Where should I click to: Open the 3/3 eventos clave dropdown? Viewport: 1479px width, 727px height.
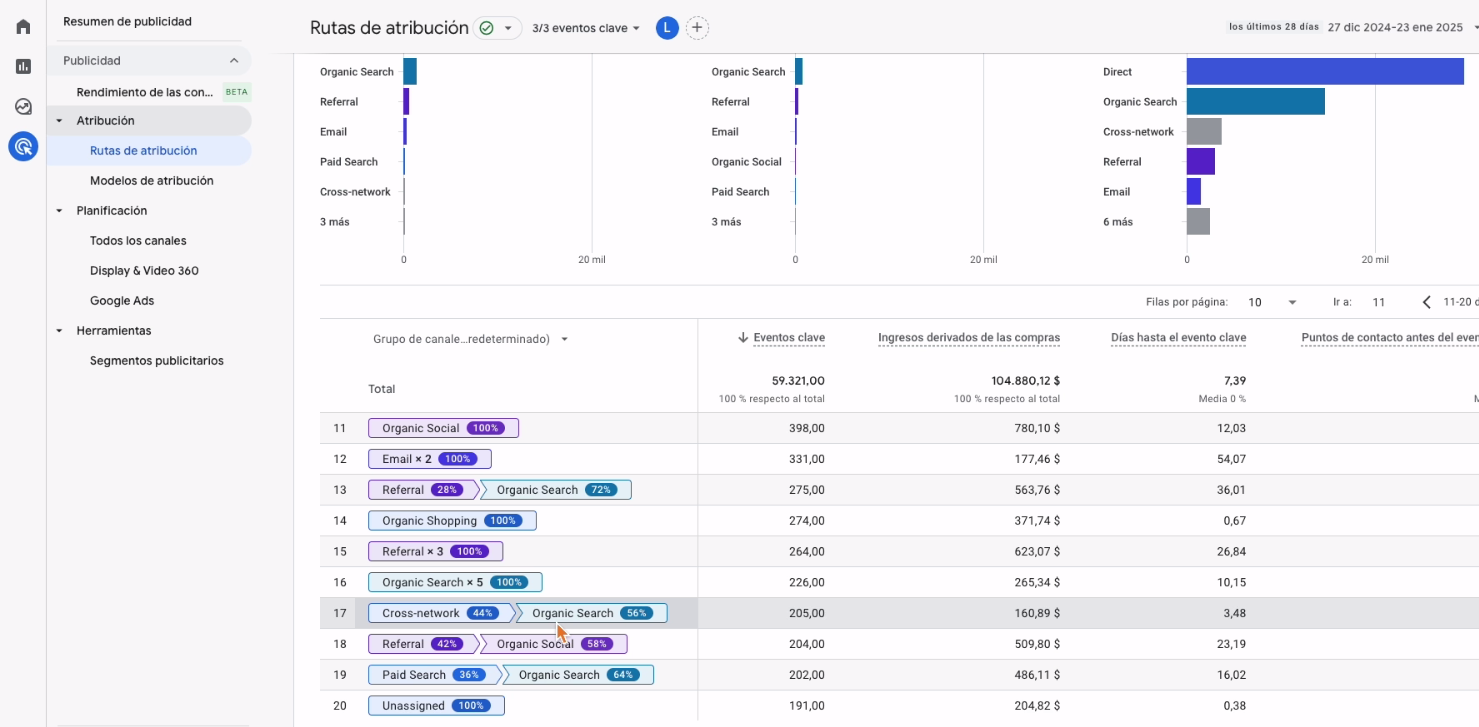(586, 28)
